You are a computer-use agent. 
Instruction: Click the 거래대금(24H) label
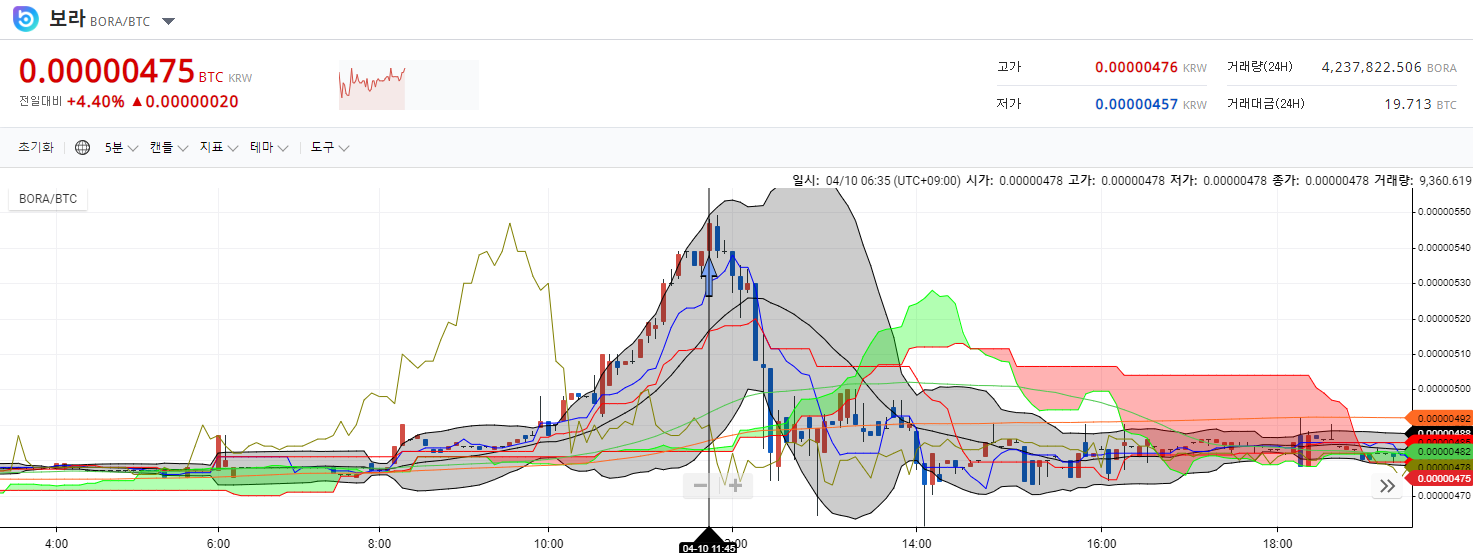click(x=1265, y=103)
